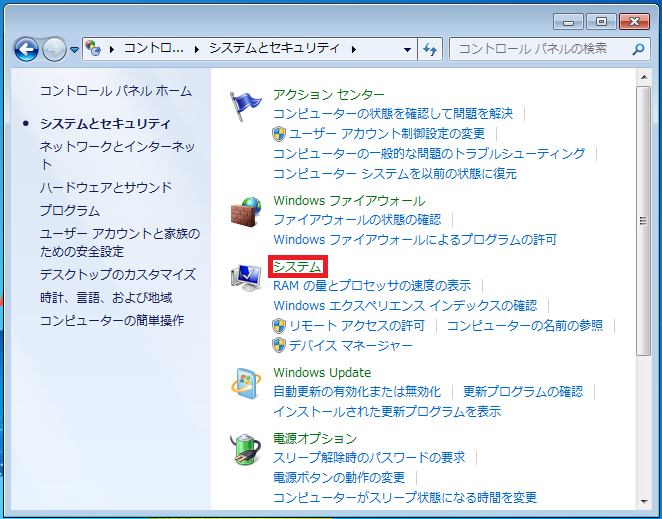Open アクション センター heading link
This screenshot has width=662, height=519.
(x=329, y=94)
